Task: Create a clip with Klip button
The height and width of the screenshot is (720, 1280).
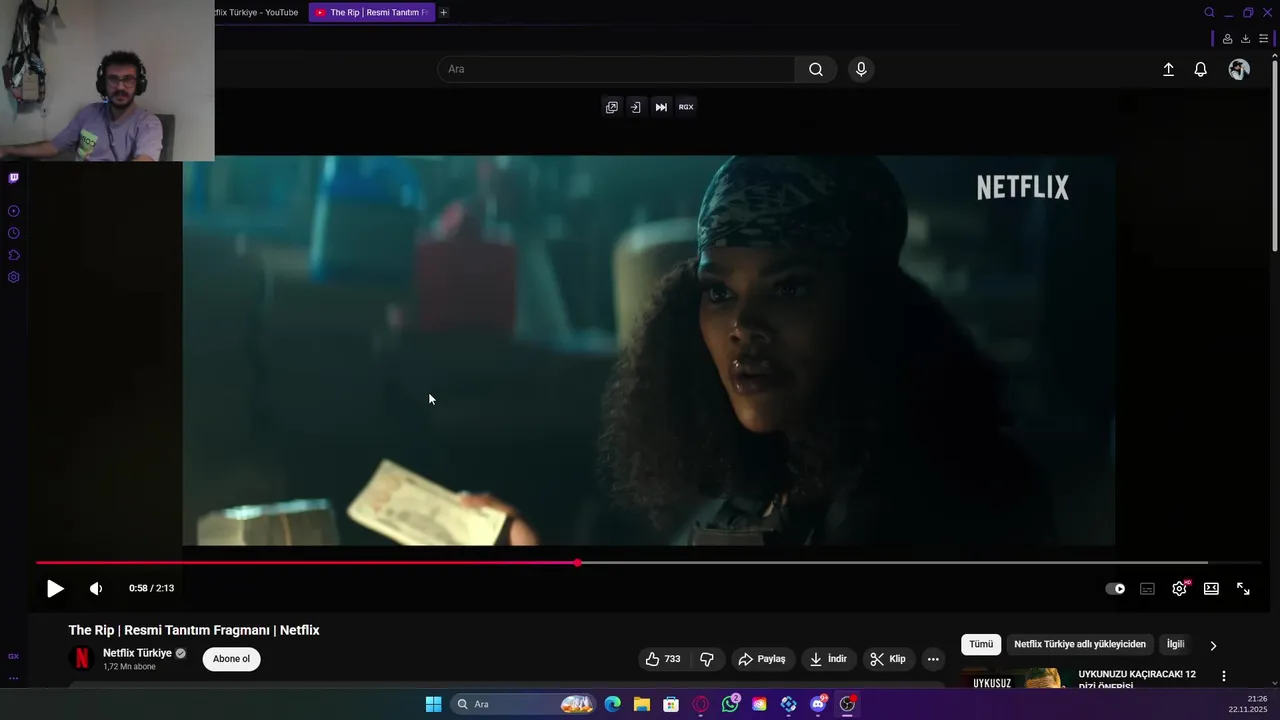Action: click(x=888, y=659)
